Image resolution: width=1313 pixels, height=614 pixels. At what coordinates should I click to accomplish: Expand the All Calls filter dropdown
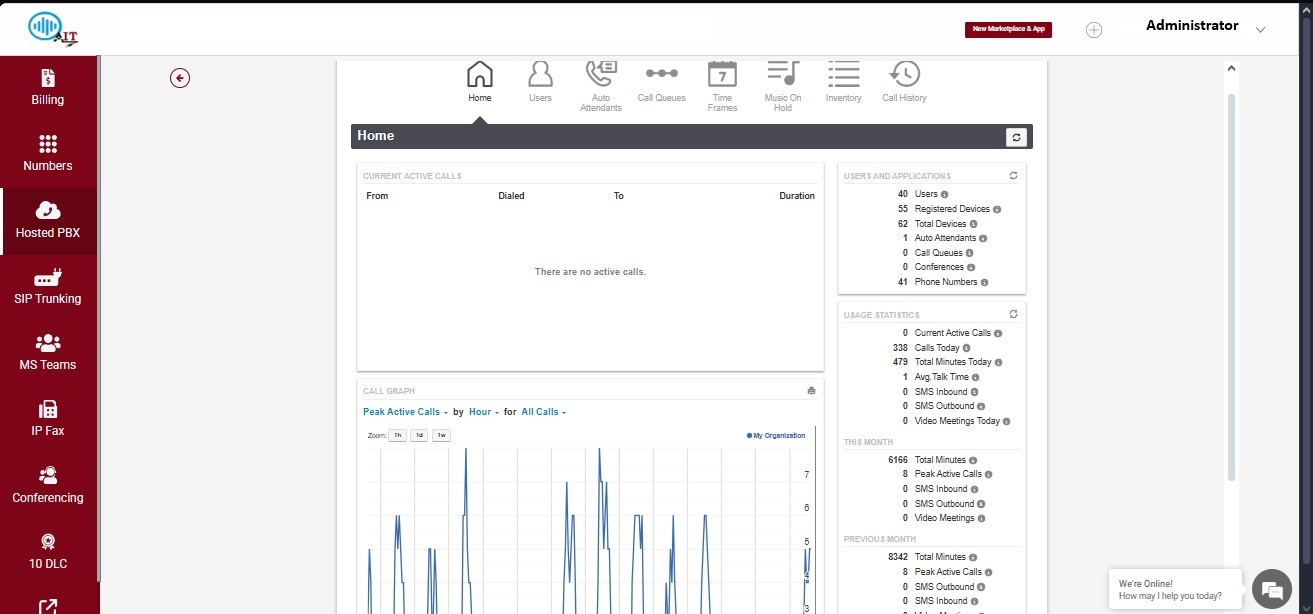pos(543,412)
